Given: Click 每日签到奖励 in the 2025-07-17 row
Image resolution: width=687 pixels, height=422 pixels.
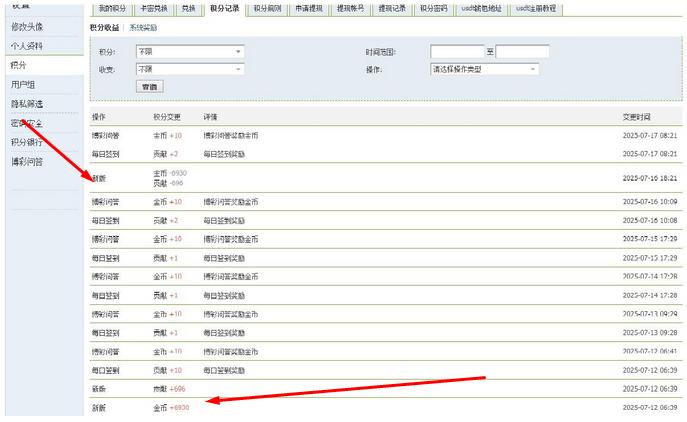Looking at the screenshot, I should coord(224,154).
